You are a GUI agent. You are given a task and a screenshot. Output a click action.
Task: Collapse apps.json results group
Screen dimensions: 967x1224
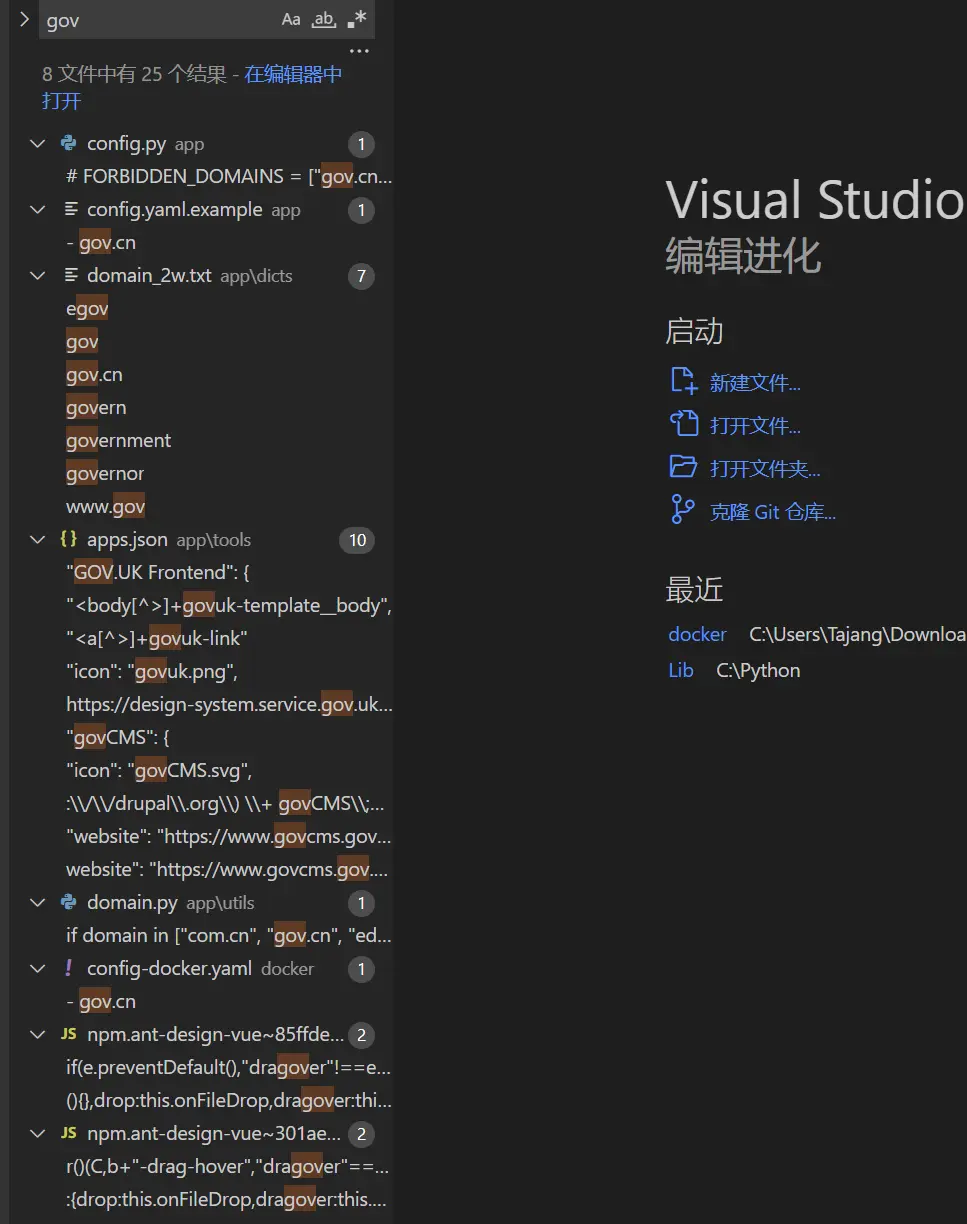coord(38,540)
